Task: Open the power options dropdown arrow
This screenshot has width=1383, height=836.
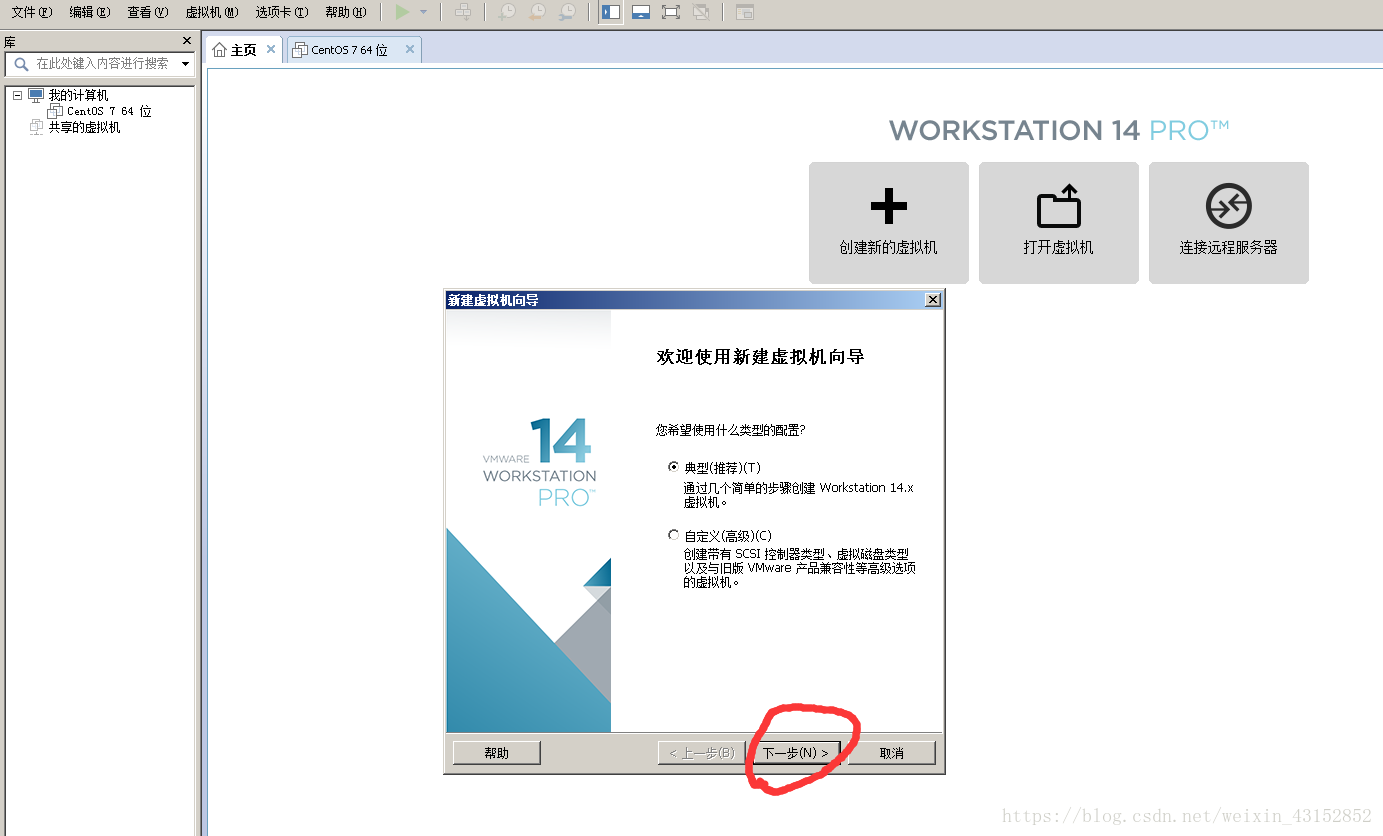Action: click(x=423, y=12)
